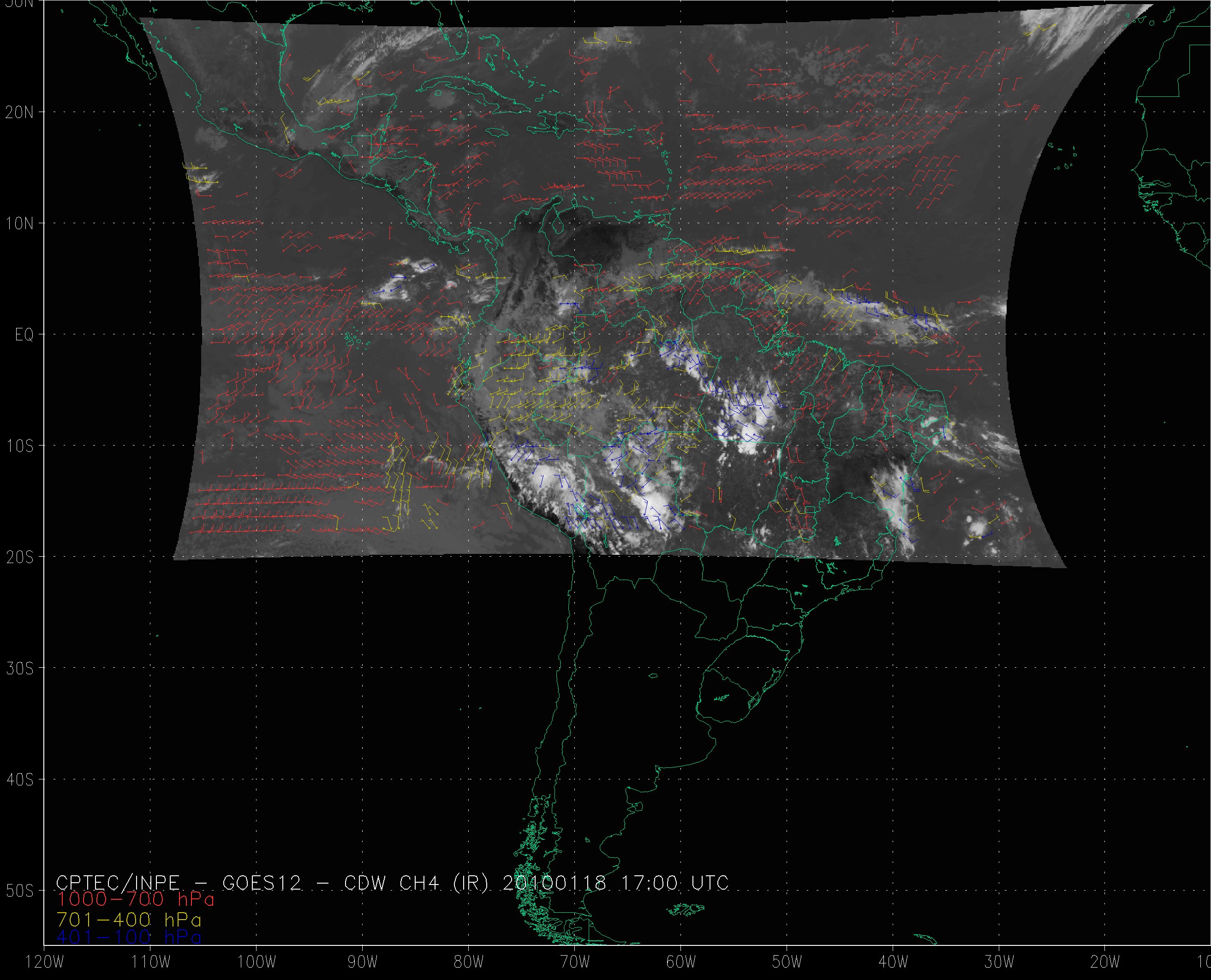Click the red 1000-700 hPa legend entry
The image size is (1211, 980).
click(x=136, y=899)
